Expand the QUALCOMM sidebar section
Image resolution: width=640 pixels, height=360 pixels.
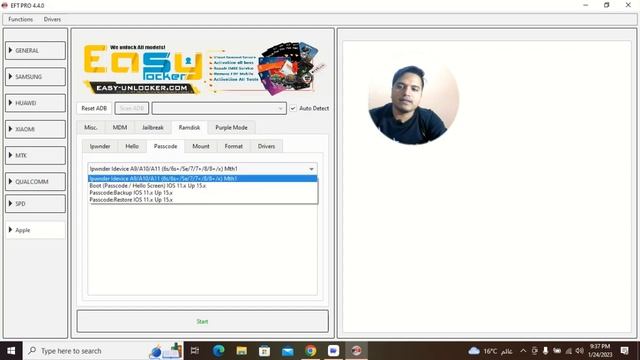tap(35, 182)
